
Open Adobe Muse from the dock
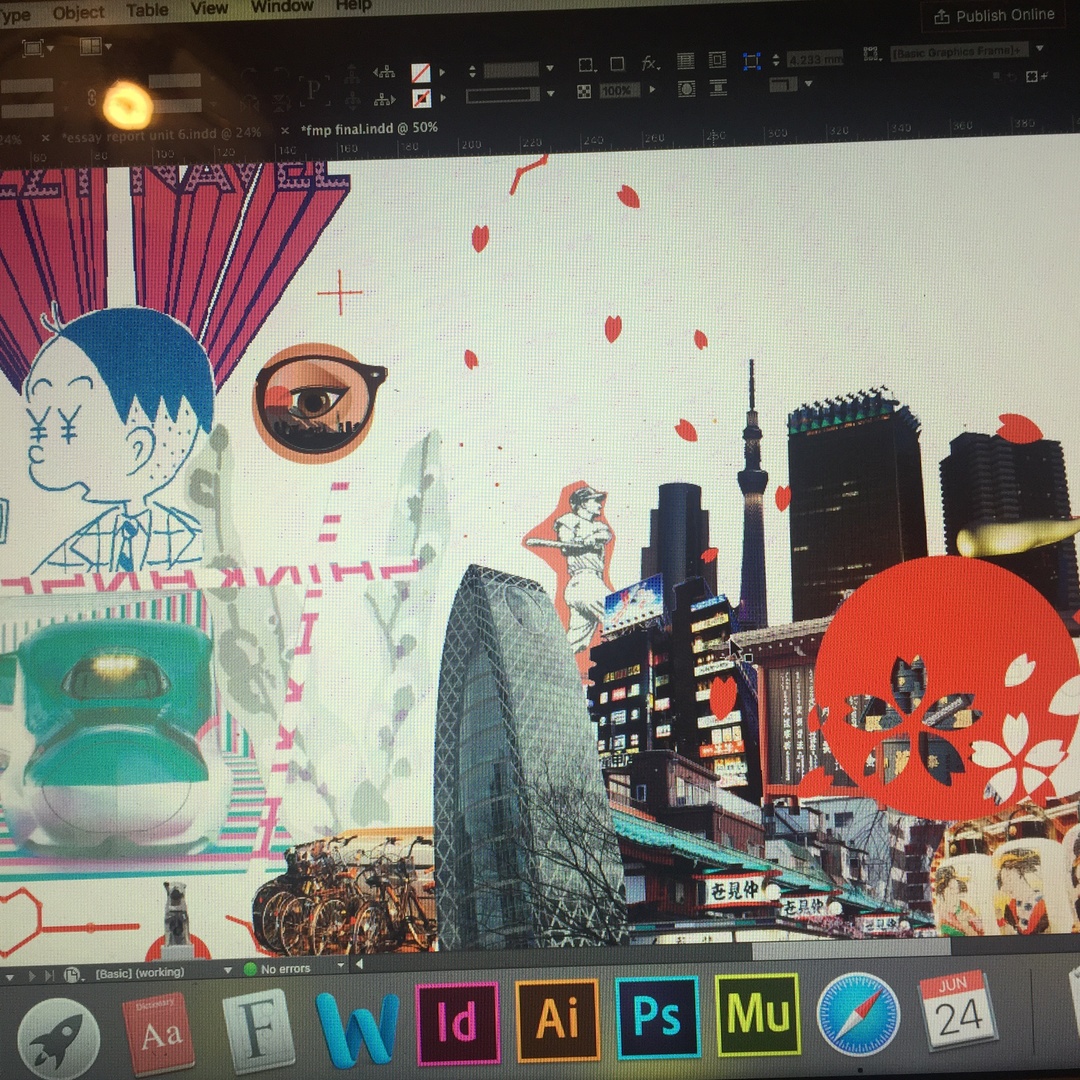click(x=758, y=1014)
